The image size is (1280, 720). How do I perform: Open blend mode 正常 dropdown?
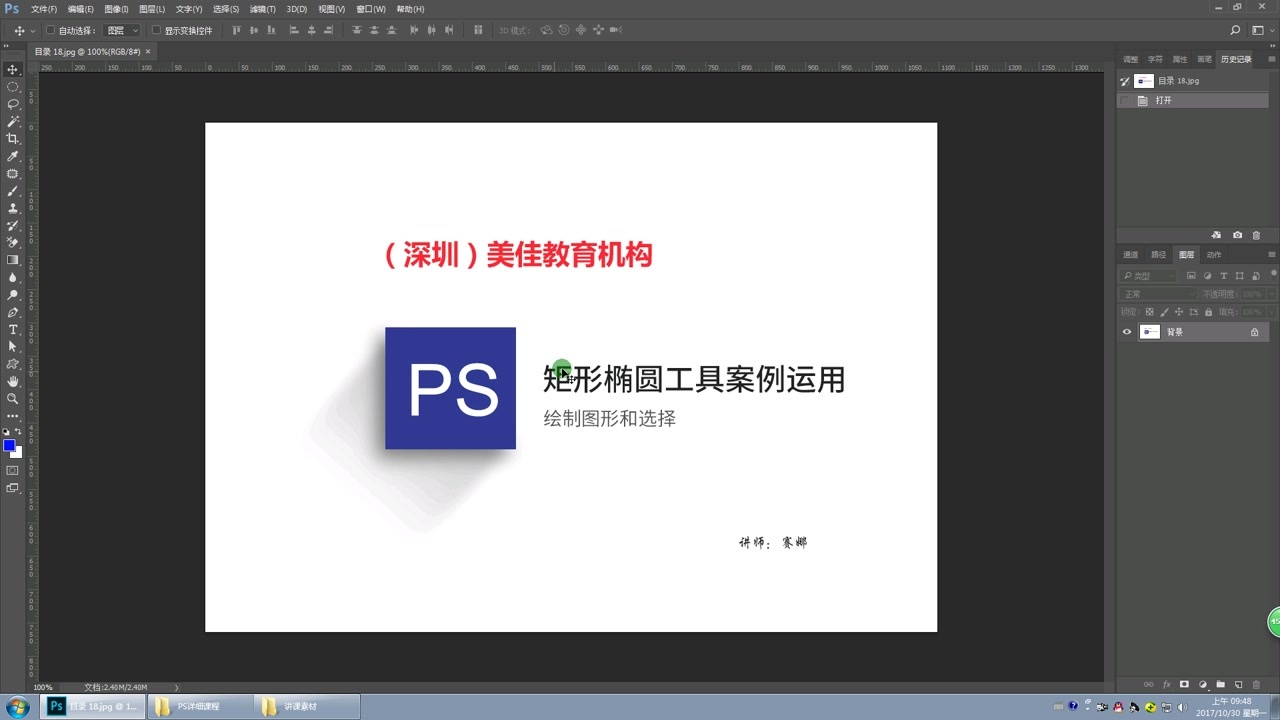point(1157,294)
